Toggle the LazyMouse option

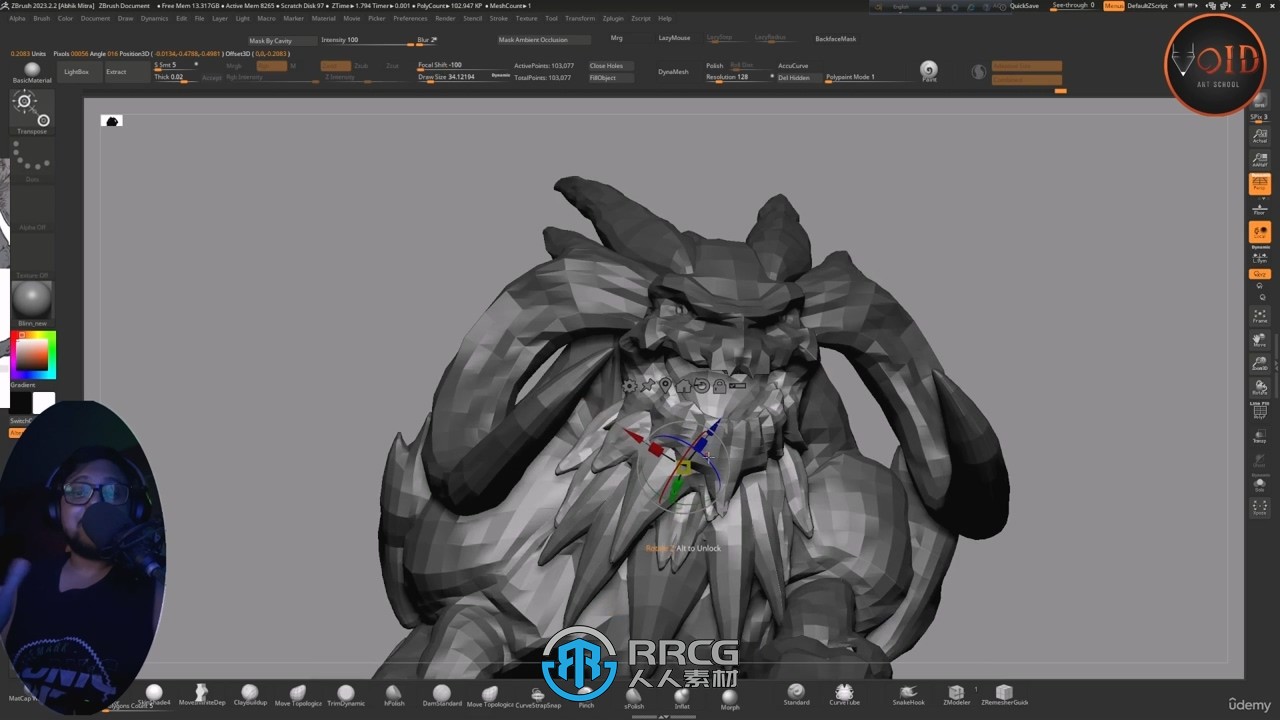pyautogui.click(x=674, y=38)
